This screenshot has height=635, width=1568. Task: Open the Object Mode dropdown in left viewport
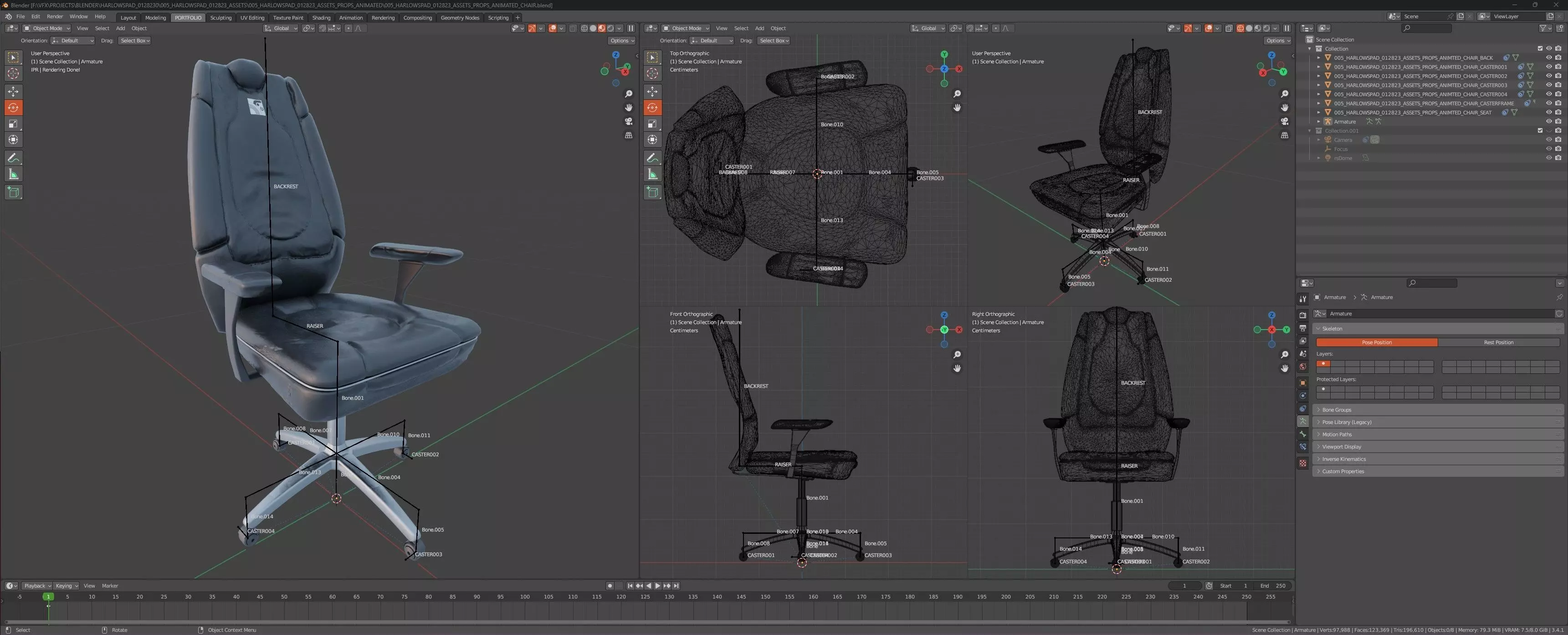coord(47,29)
